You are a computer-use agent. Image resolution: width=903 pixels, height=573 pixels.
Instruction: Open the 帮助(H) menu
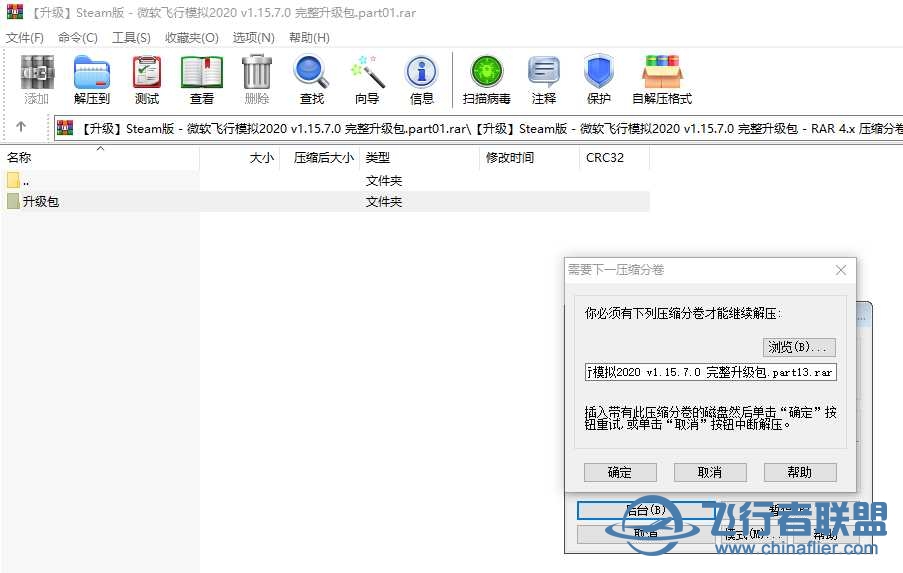[x=309, y=37]
